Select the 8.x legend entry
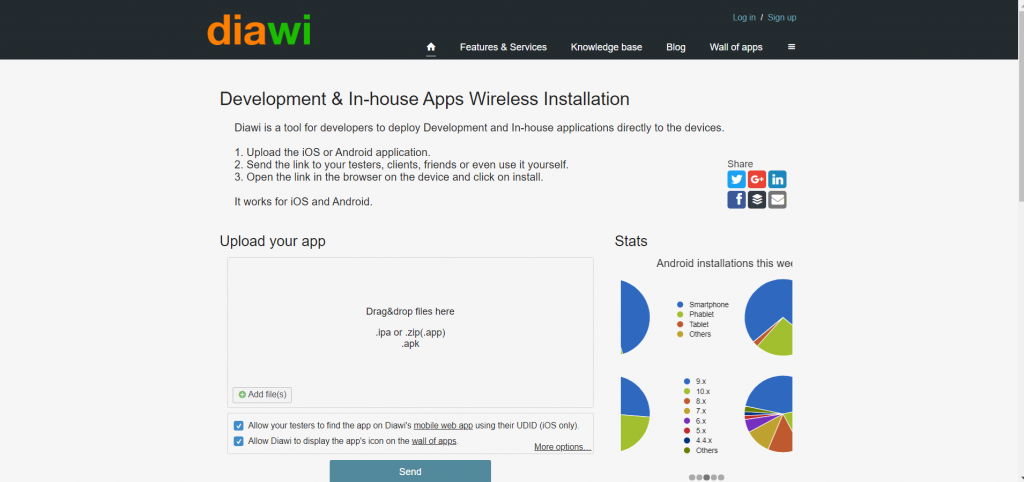Viewport: 1024px width, 482px height. [695, 401]
